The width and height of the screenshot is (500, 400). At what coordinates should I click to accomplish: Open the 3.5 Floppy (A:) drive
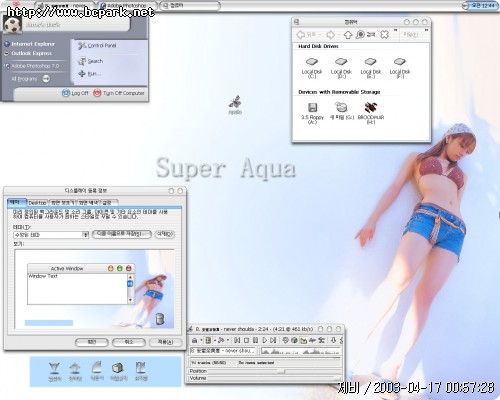point(312,113)
